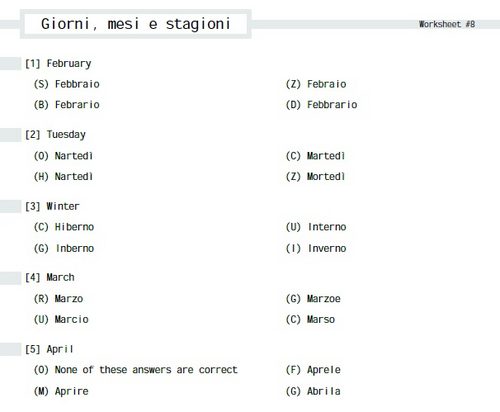Select option (G) Inberno
This screenshot has height=412, width=500.
tap(64, 248)
